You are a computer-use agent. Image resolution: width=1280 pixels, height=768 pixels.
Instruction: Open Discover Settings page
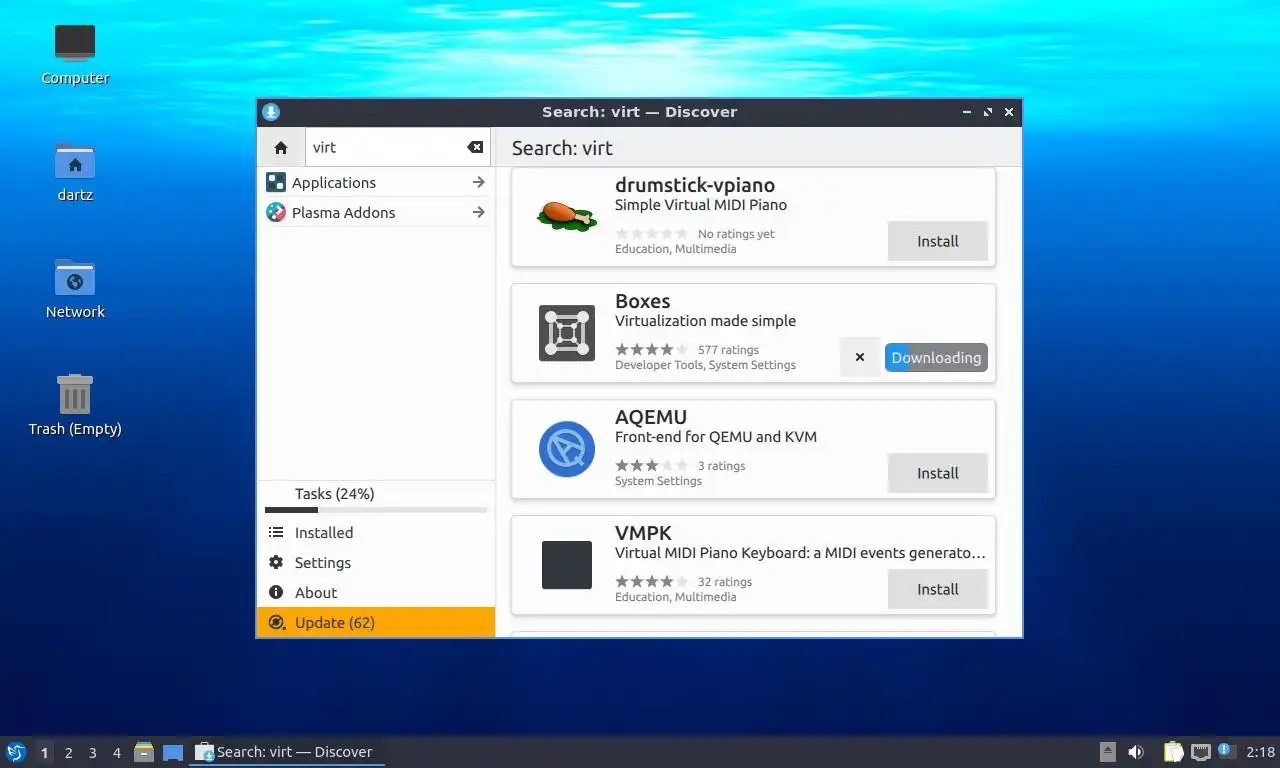[375, 563]
